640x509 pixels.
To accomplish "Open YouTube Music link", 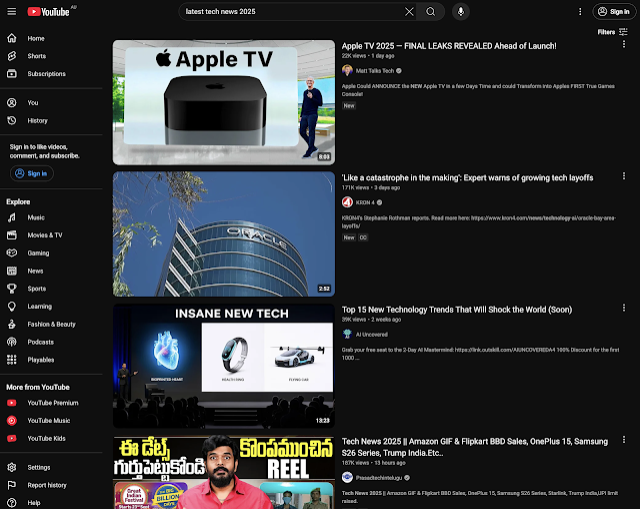I will (x=48, y=420).
